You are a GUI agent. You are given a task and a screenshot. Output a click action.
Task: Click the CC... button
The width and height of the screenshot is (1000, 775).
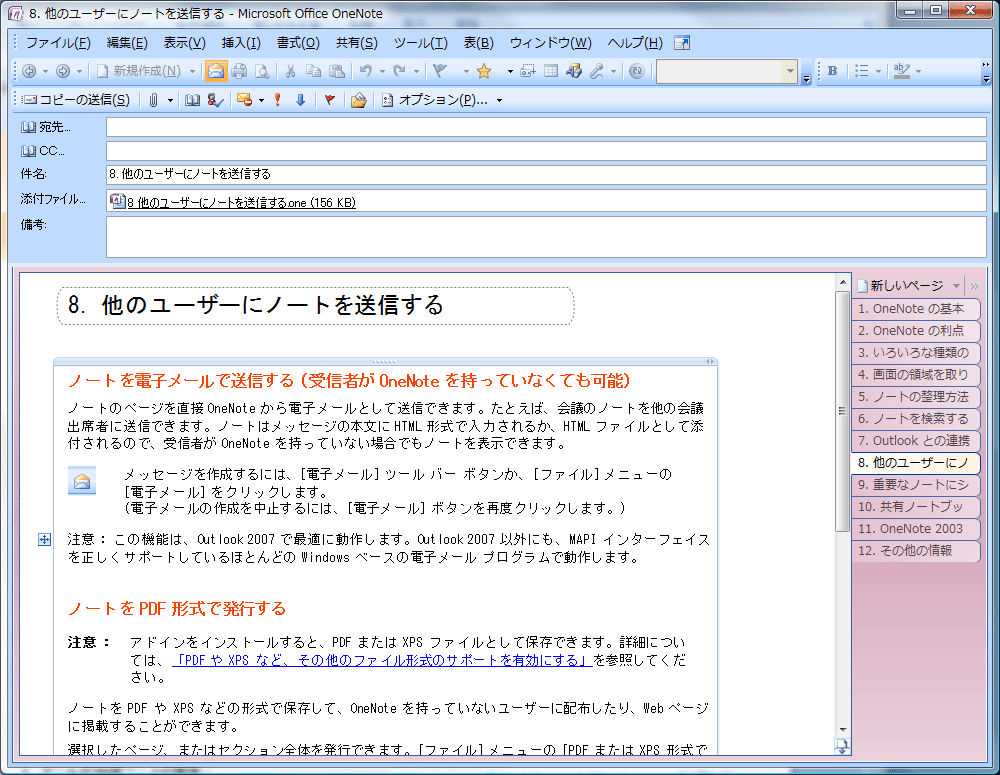[x=43, y=151]
